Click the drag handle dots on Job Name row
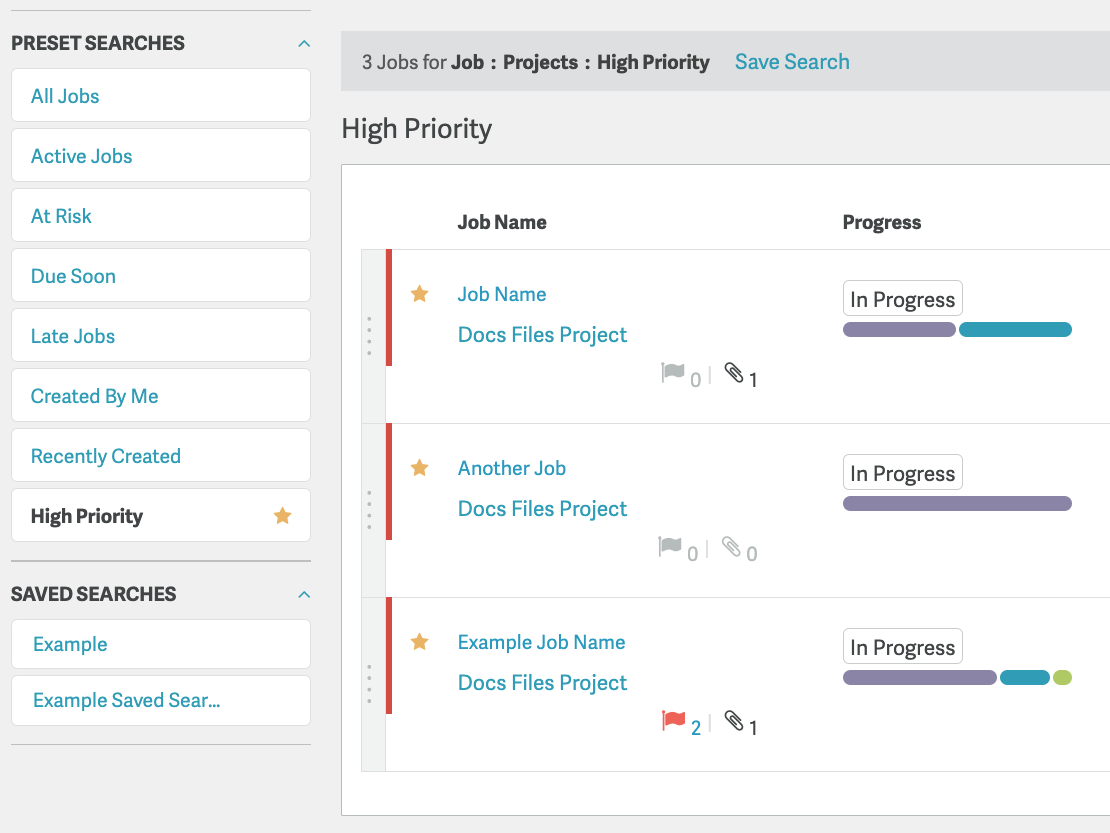Image resolution: width=1110 pixels, height=833 pixels. [x=370, y=336]
